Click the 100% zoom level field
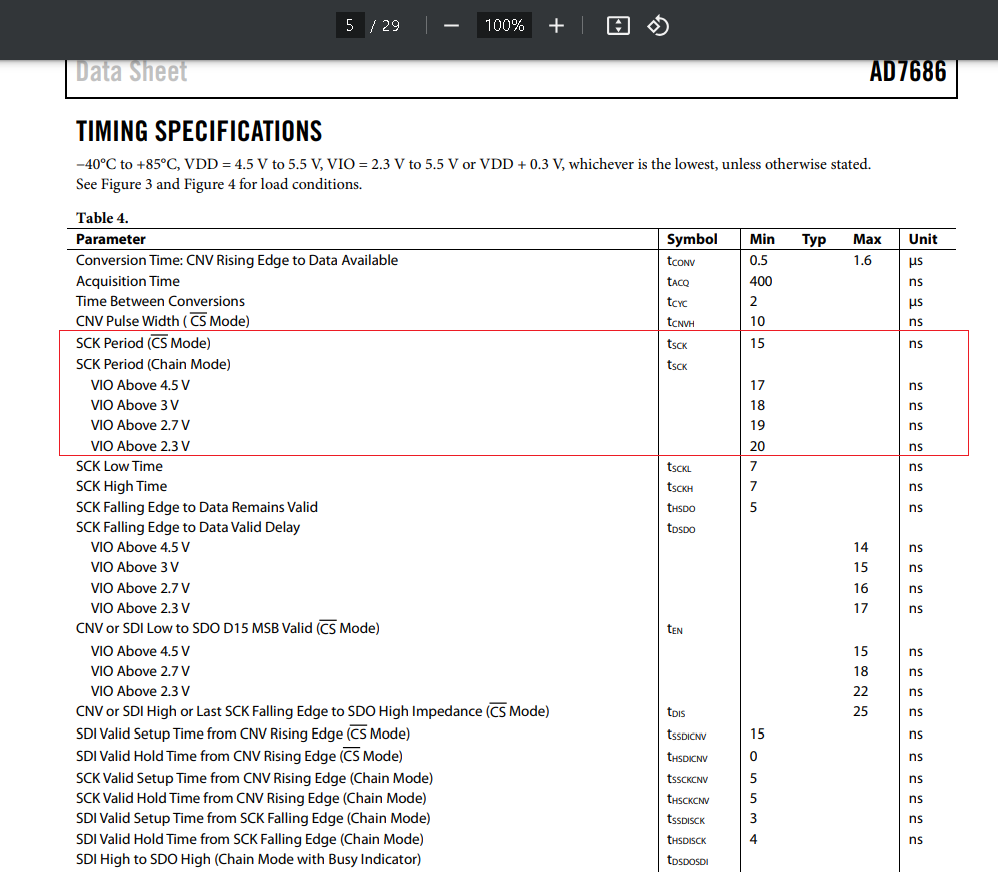The image size is (998, 872). pos(504,25)
